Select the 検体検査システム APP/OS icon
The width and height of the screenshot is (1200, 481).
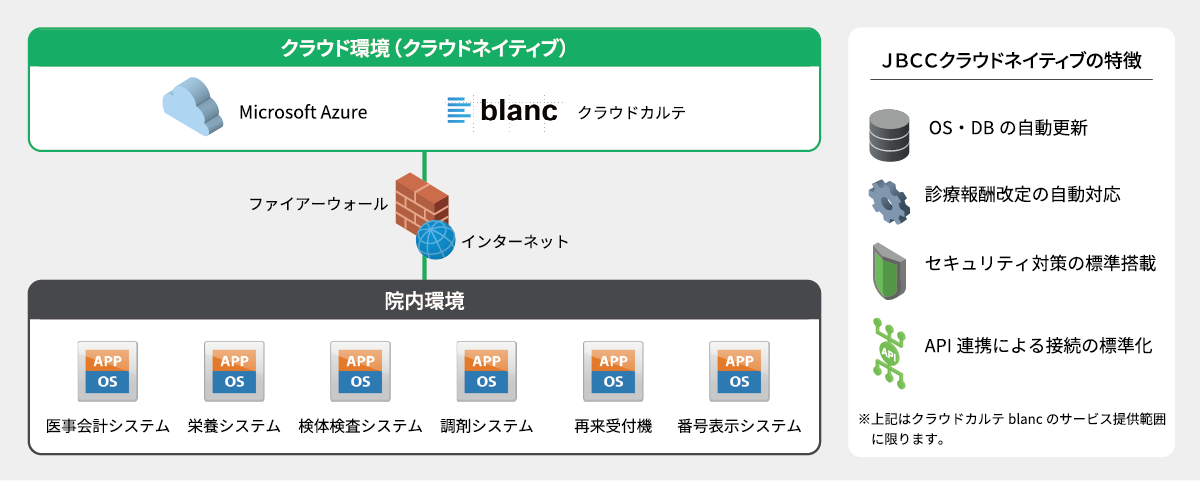tap(360, 371)
